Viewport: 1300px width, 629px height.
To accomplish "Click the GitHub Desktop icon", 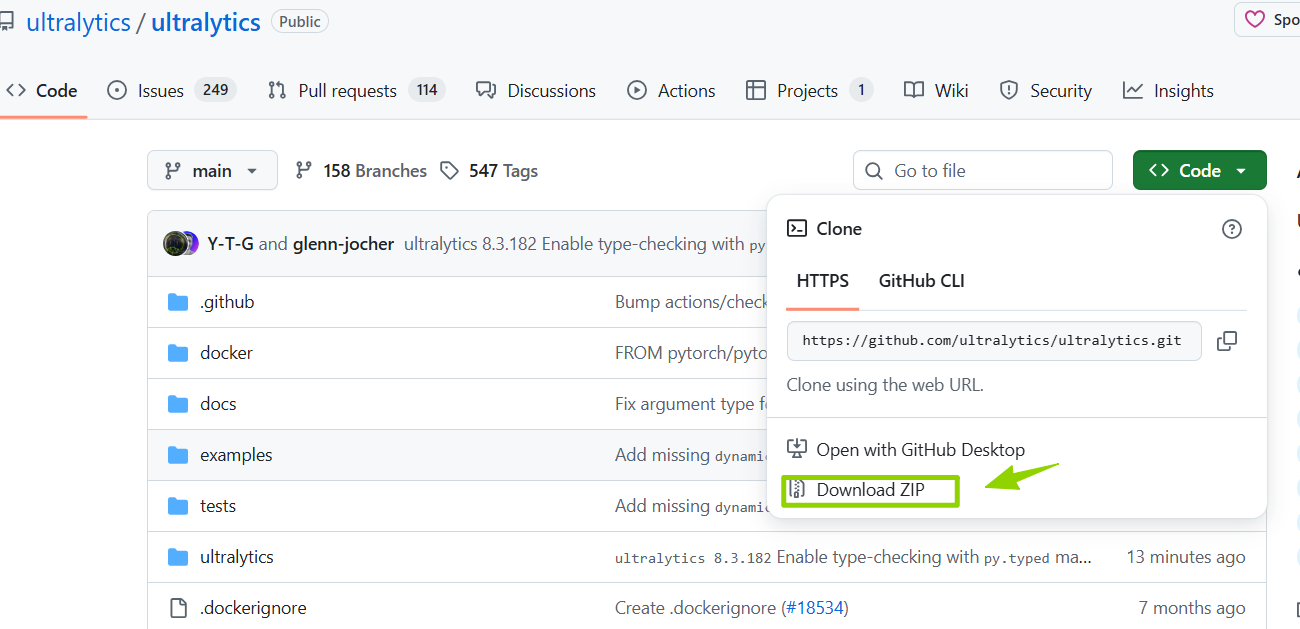I will coord(797,450).
